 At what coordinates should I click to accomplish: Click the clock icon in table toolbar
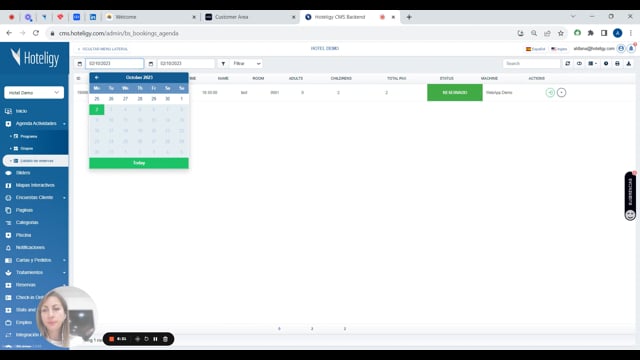(606, 64)
